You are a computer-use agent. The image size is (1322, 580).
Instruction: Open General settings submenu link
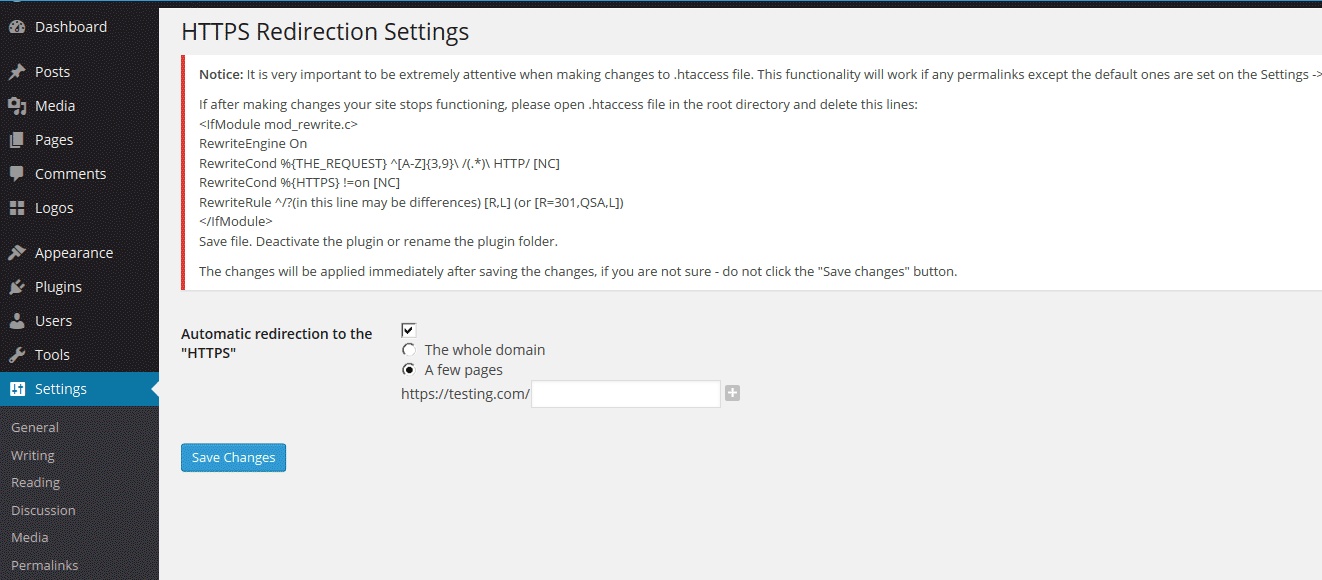[x=35, y=427]
